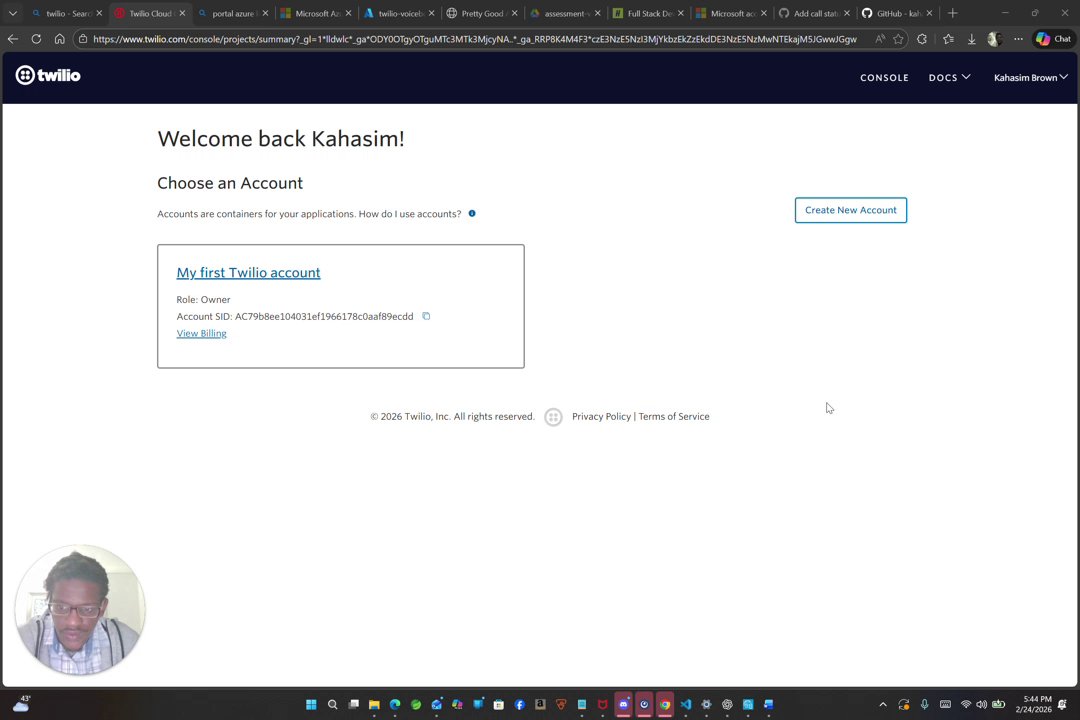Open File Explorer from taskbar
Viewport: 1080px width, 720px height.
(374, 704)
